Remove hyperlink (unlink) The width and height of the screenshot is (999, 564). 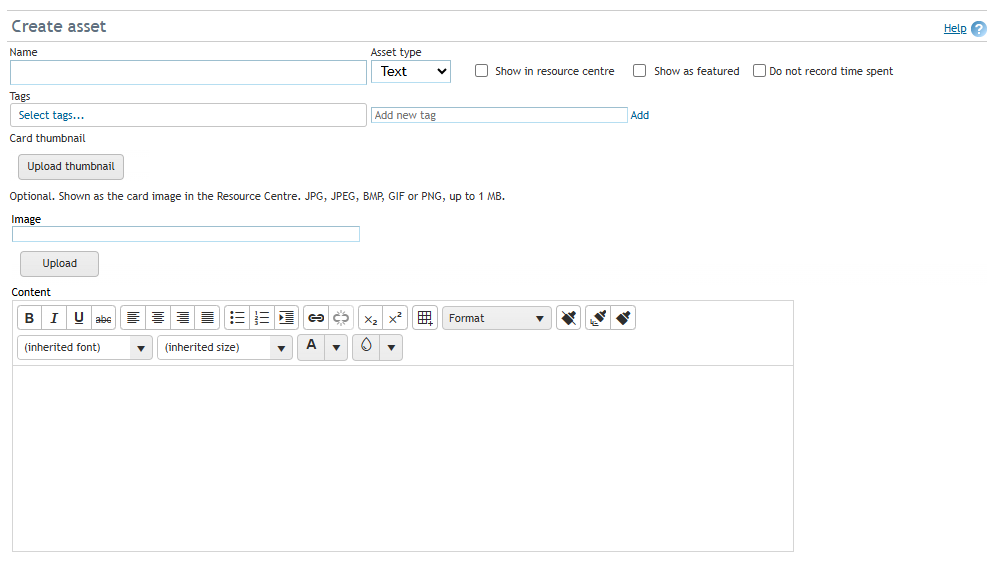coord(341,318)
